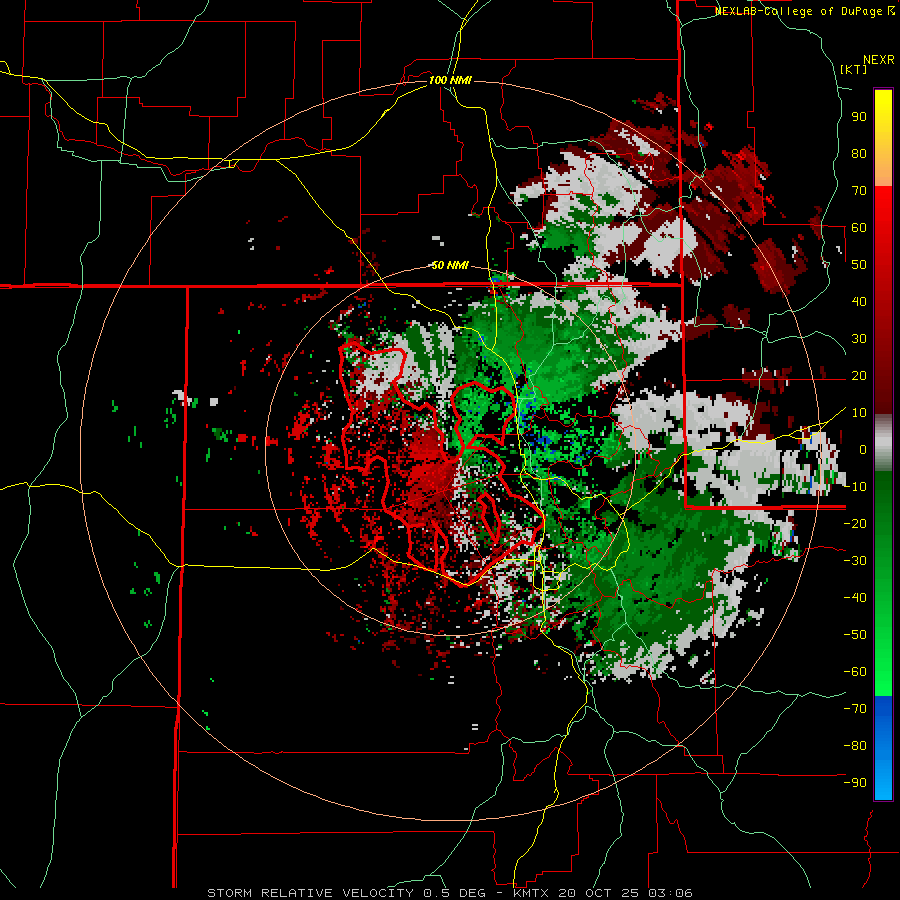Screen dimensions: 900x900
Task: Click the -90 value on the velocity scale
Action: click(855, 783)
